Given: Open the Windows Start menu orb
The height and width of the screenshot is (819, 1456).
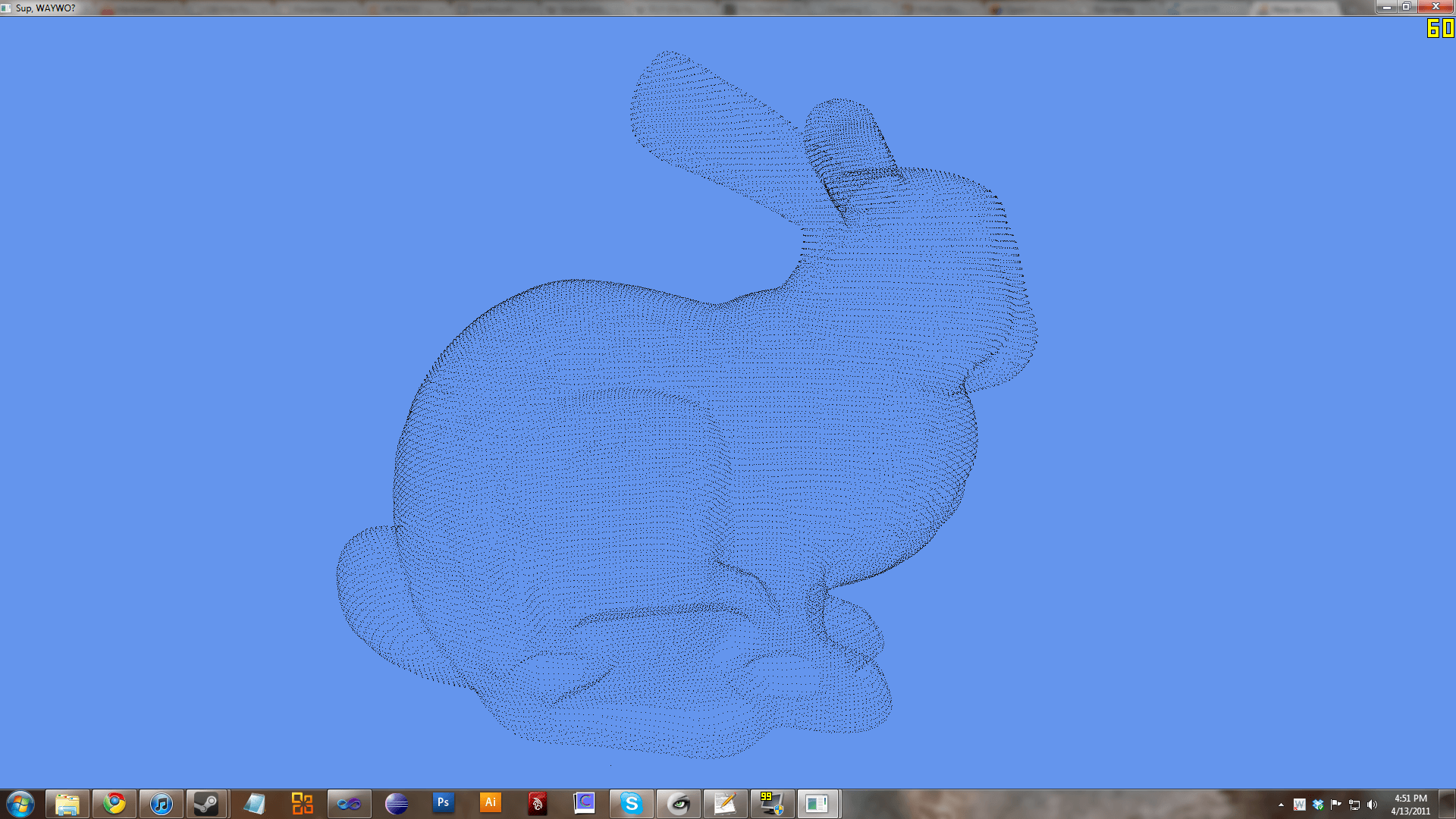Looking at the screenshot, I should (x=20, y=804).
